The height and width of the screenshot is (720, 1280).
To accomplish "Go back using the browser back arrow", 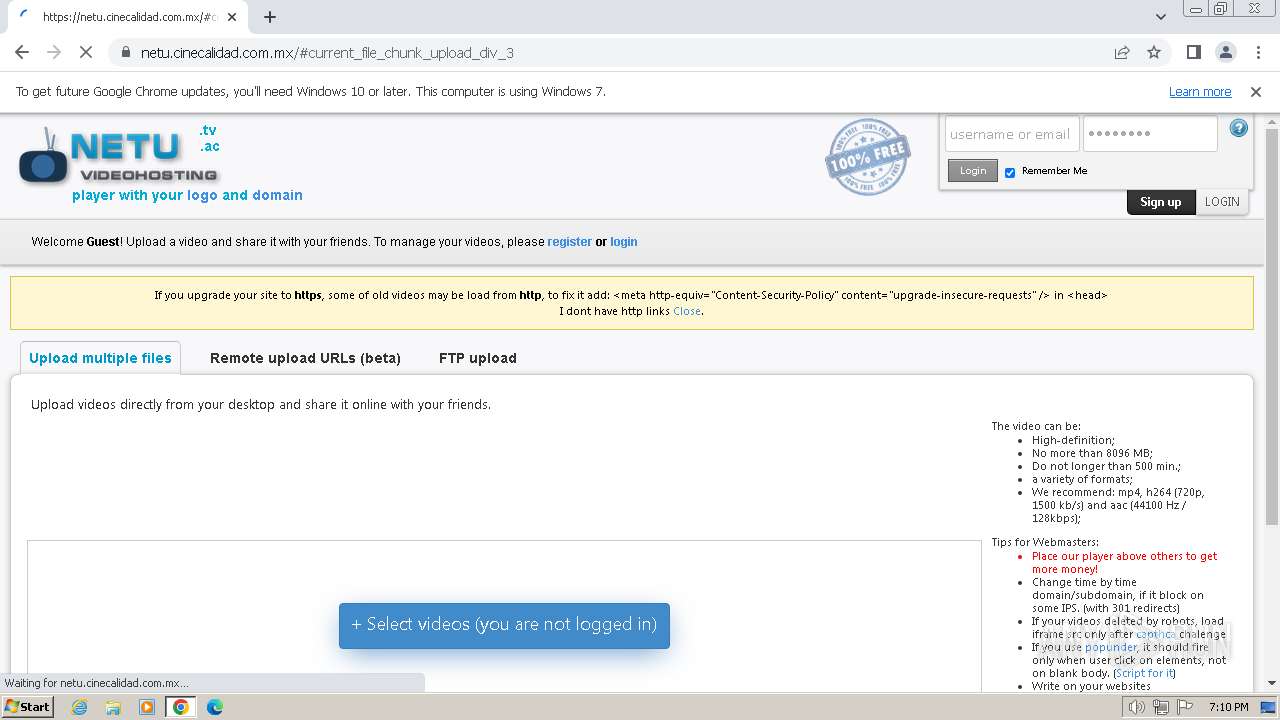I will (22, 53).
